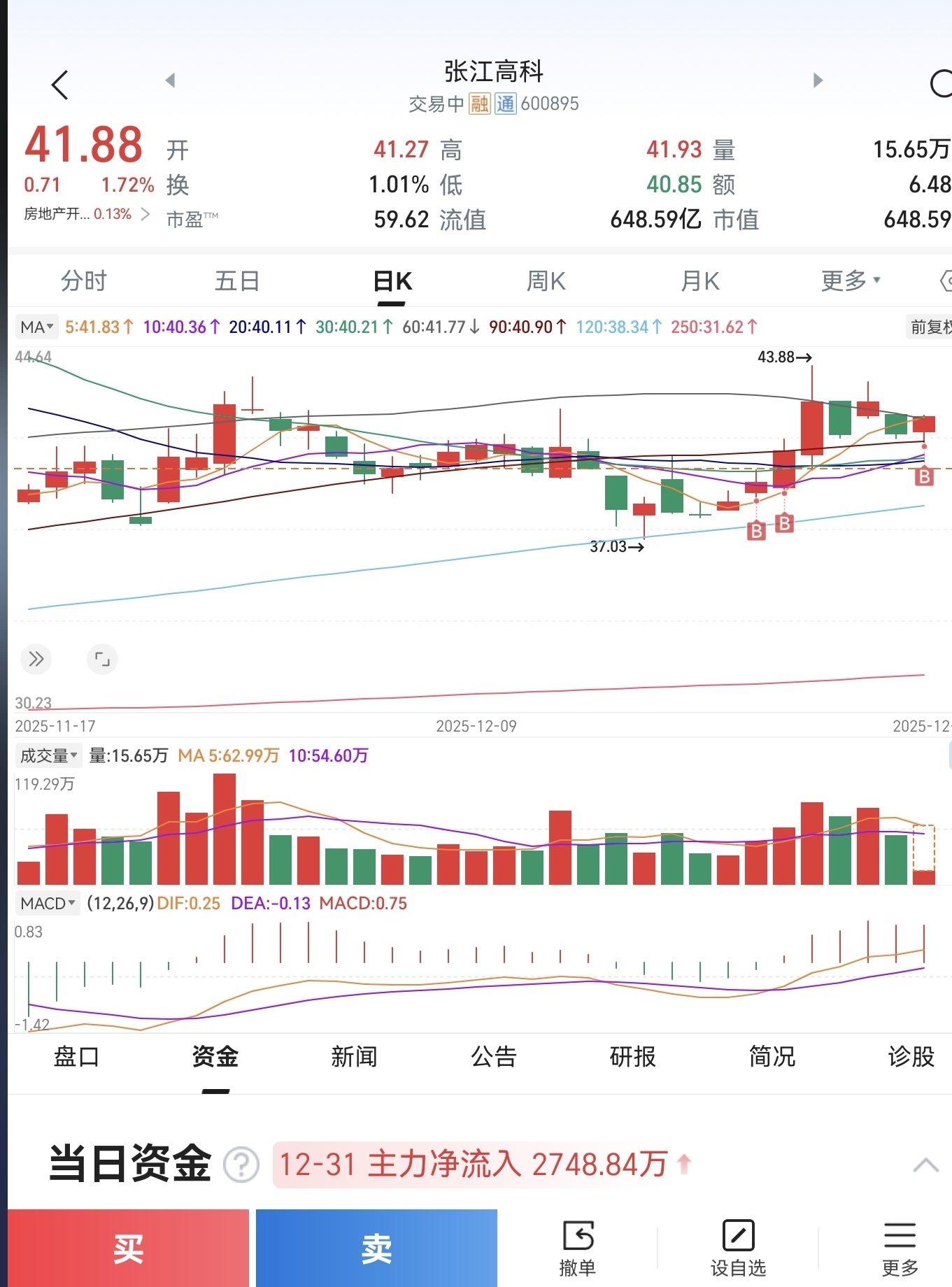The width and height of the screenshot is (952, 1287).
Task: Tap 设自选 add to watchlist icon
Action: point(738,1249)
